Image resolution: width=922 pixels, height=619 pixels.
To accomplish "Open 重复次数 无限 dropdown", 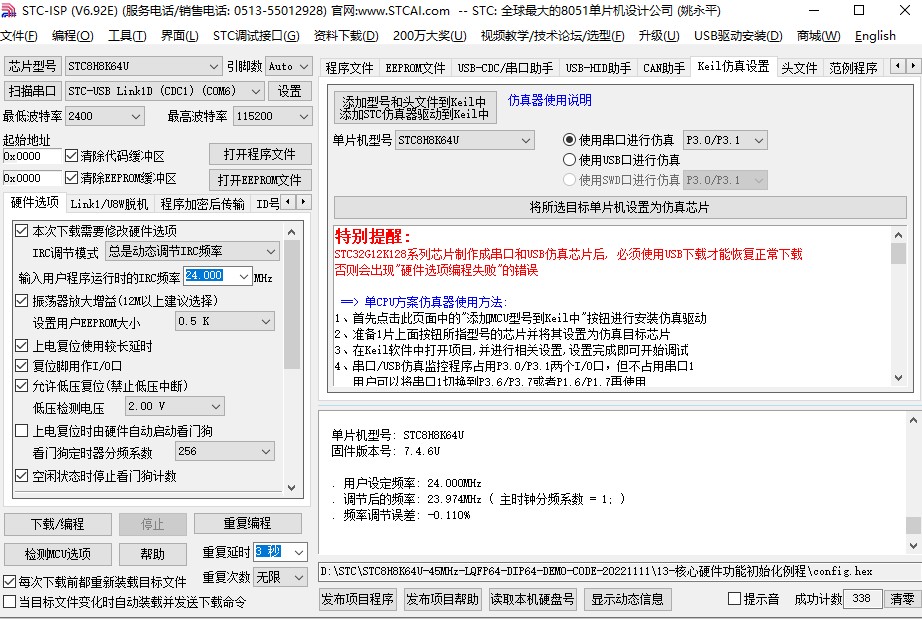I will point(280,577).
